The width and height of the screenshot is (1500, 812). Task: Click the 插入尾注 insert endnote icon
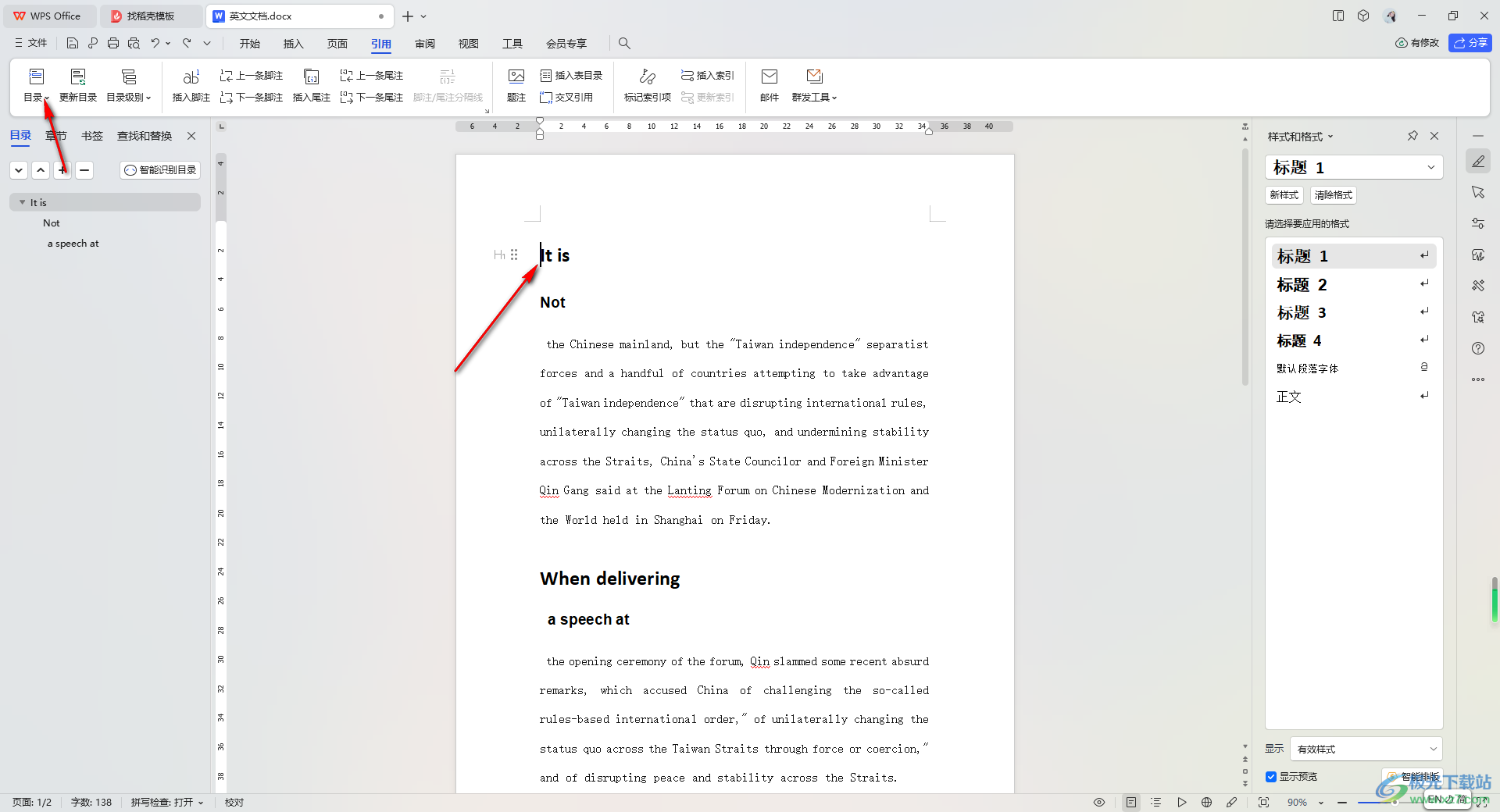311,77
